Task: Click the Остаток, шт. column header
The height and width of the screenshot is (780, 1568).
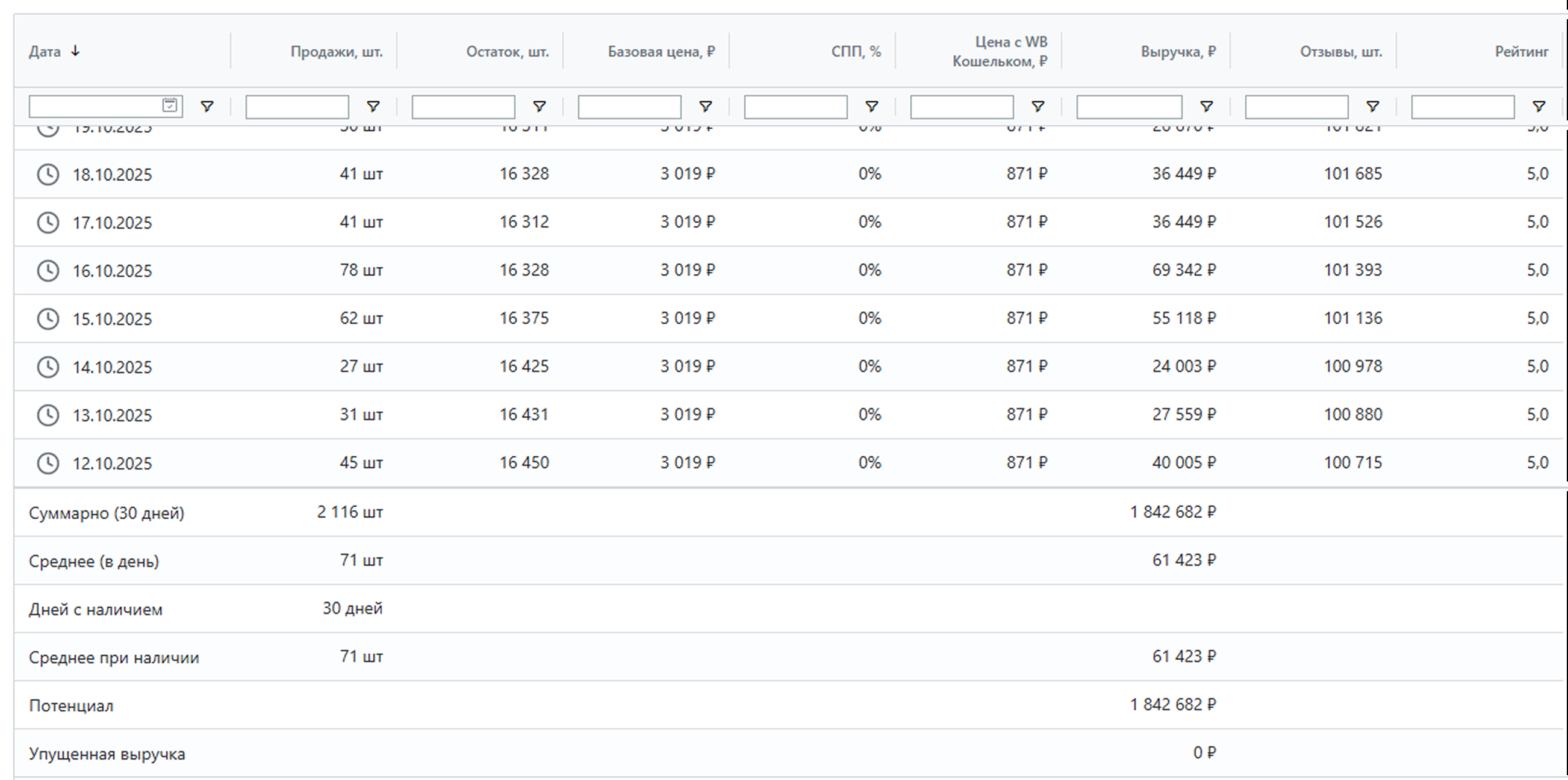Action: (507, 52)
